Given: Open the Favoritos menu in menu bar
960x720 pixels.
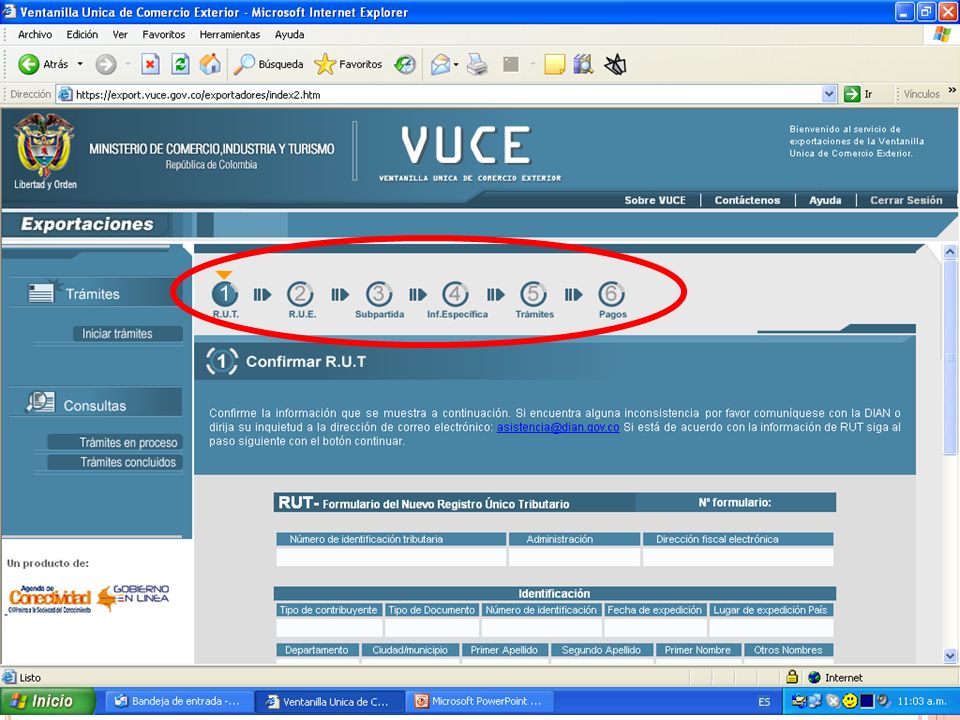Looking at the screenshot, I should [163, 35].
